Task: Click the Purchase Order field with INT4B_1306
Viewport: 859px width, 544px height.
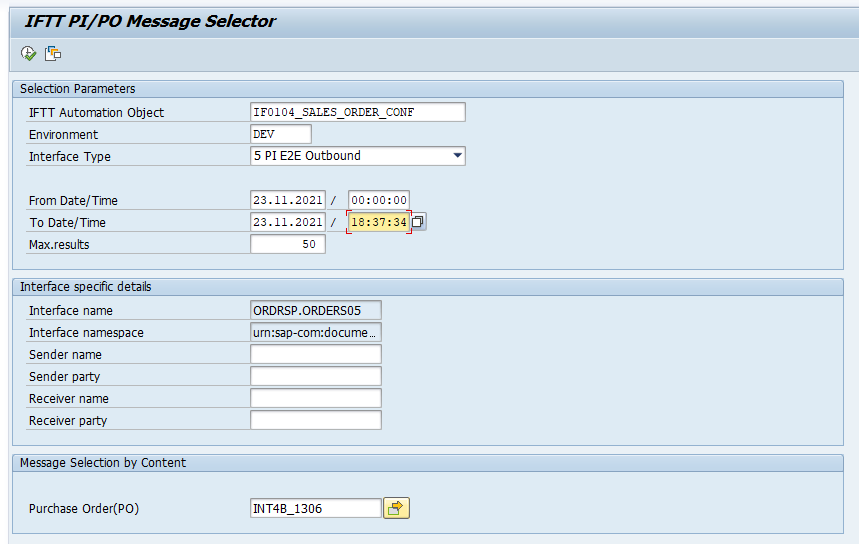Action: (315, 508)
